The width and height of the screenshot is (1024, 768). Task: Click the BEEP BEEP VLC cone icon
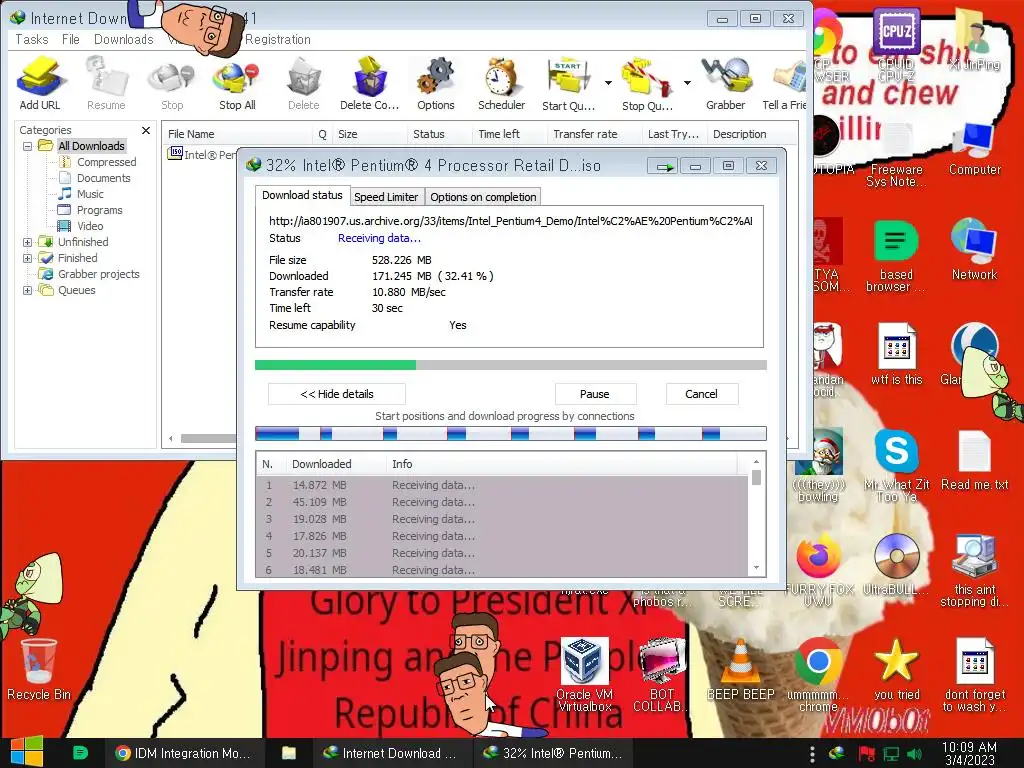point(741,669)
